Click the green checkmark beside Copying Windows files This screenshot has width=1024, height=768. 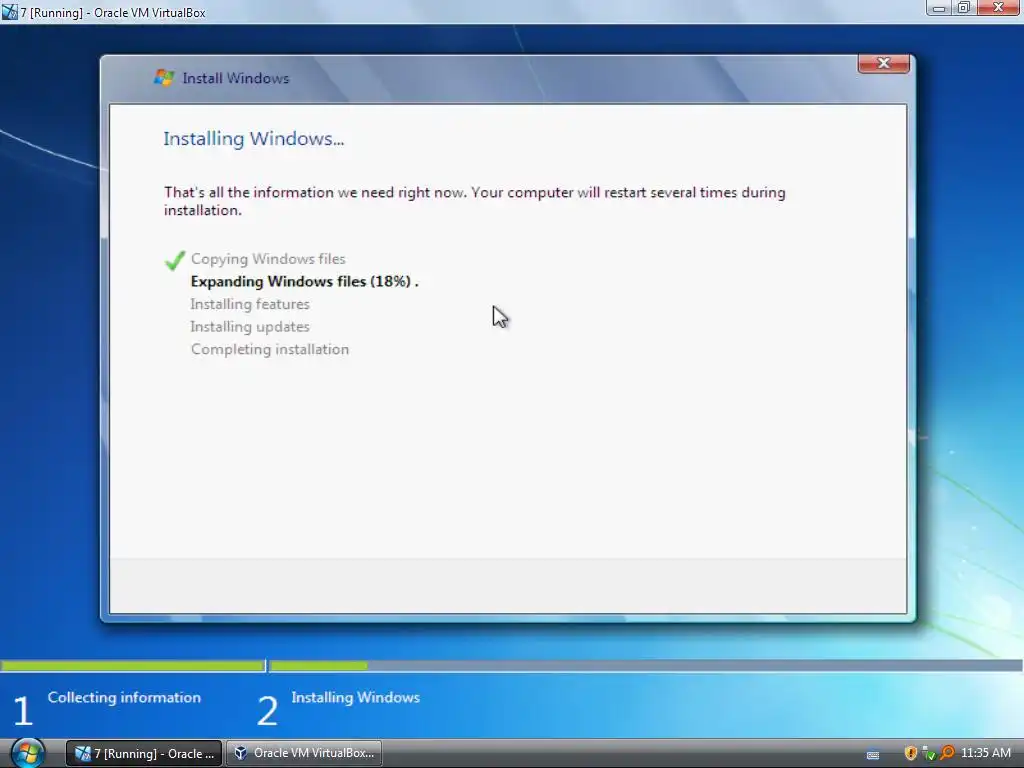(174, 260)
